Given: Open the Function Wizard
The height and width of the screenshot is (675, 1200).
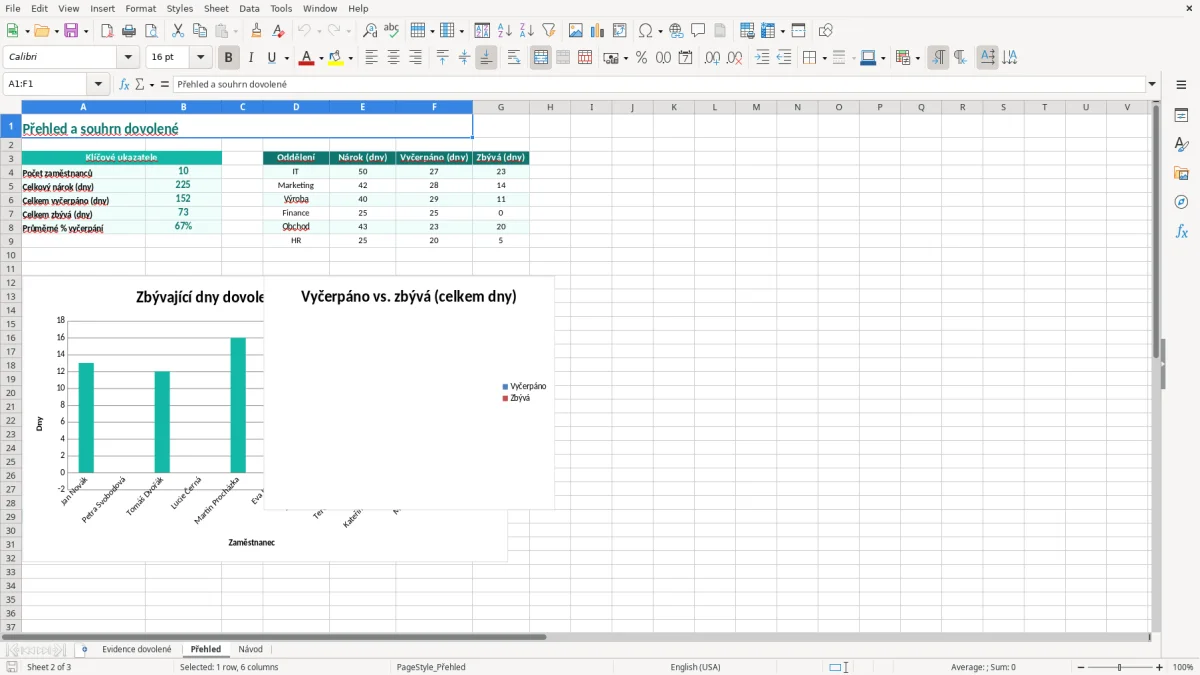Looking at the screenshot, I should [x=125, y=85].
